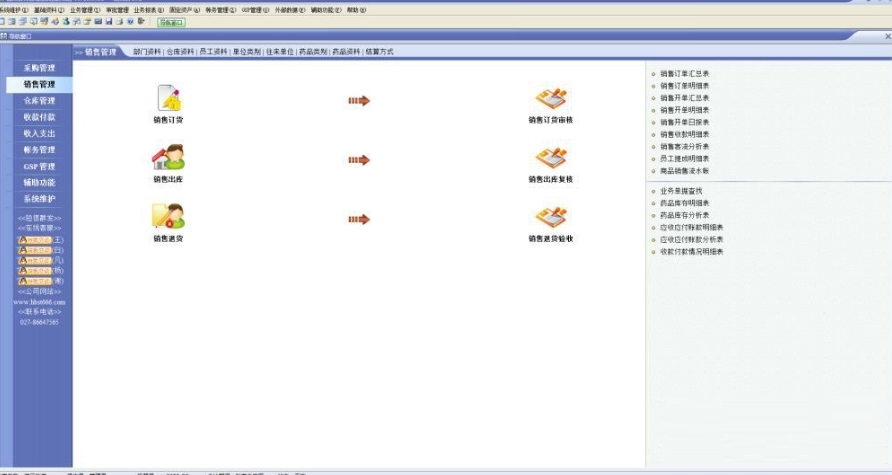This screenshot has height=475, width=892.
Task: Open the 销售订单明细表 report
Action: point(684,86)
